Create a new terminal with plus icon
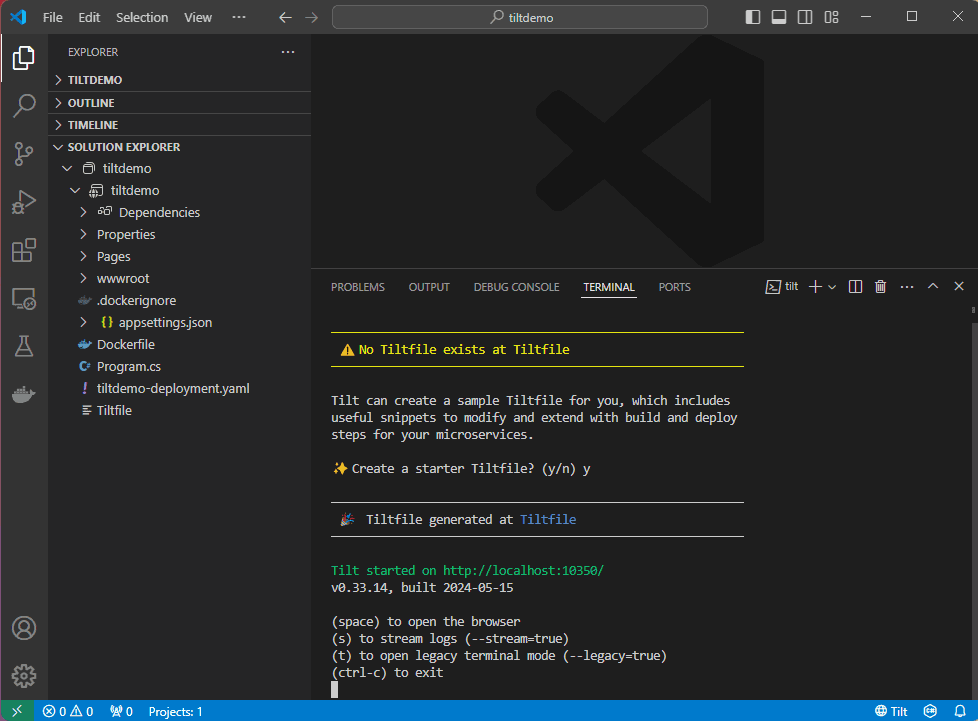Screen dimensions: 978x721 815,286
